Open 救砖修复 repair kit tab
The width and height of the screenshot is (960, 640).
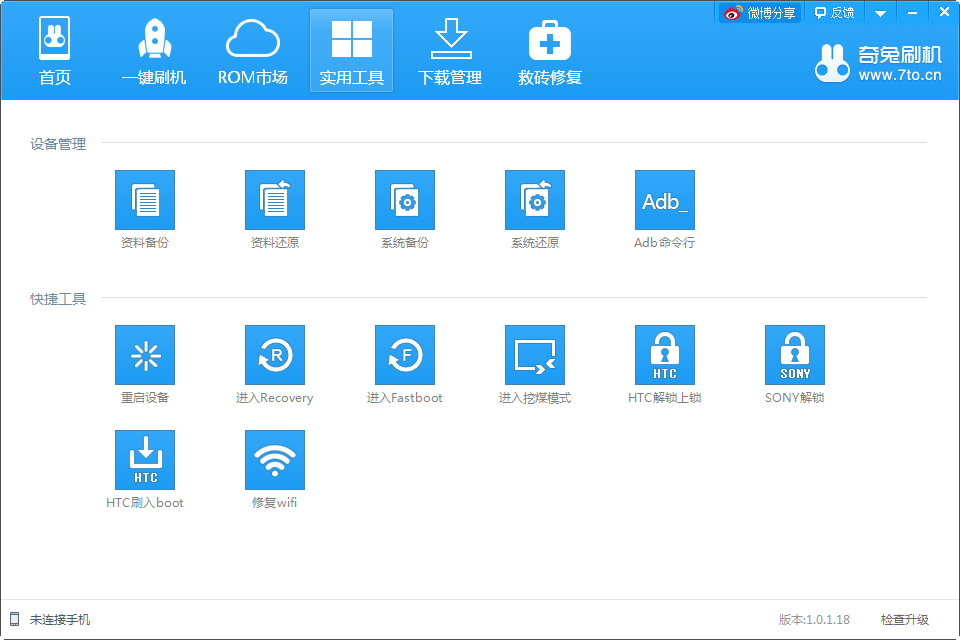(549, 51)
